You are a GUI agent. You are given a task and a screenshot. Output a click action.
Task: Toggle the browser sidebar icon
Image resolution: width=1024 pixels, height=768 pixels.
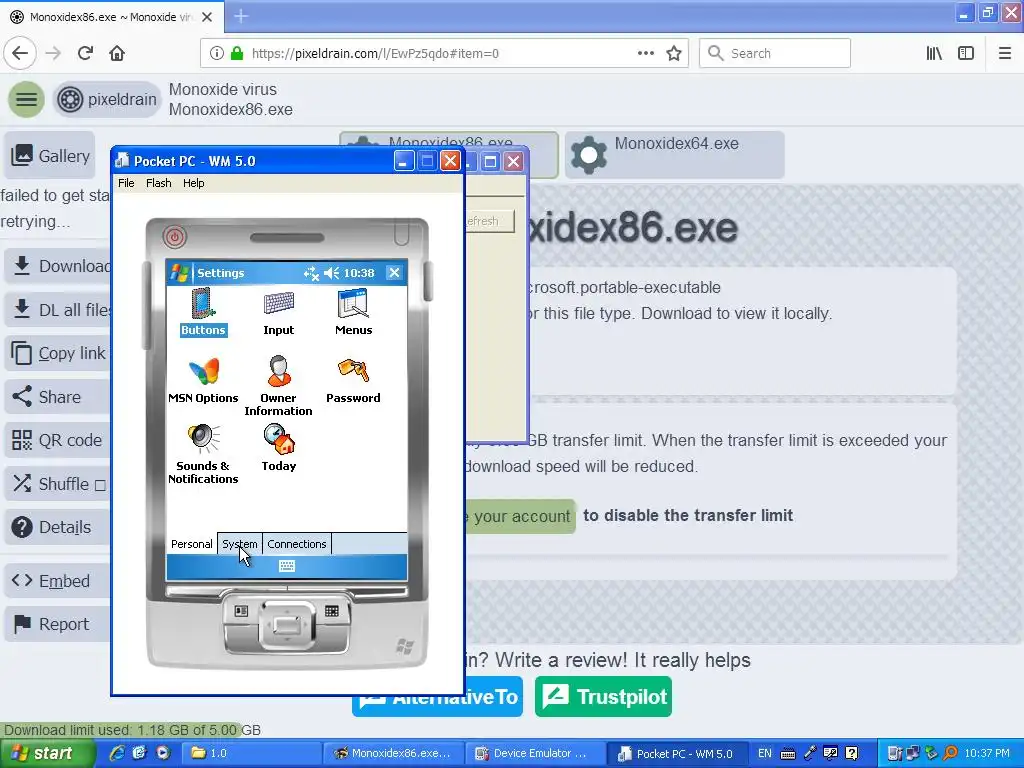(966, 54)
